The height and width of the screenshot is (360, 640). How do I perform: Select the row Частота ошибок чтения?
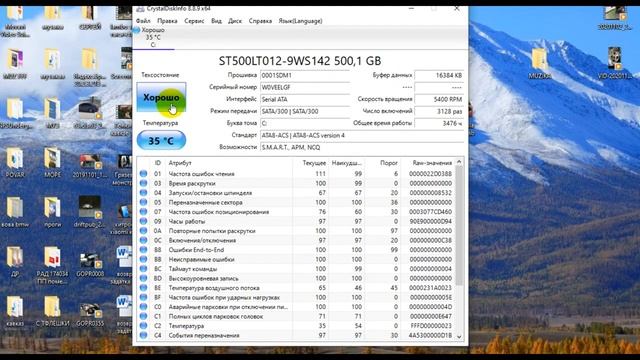point(296,174)
